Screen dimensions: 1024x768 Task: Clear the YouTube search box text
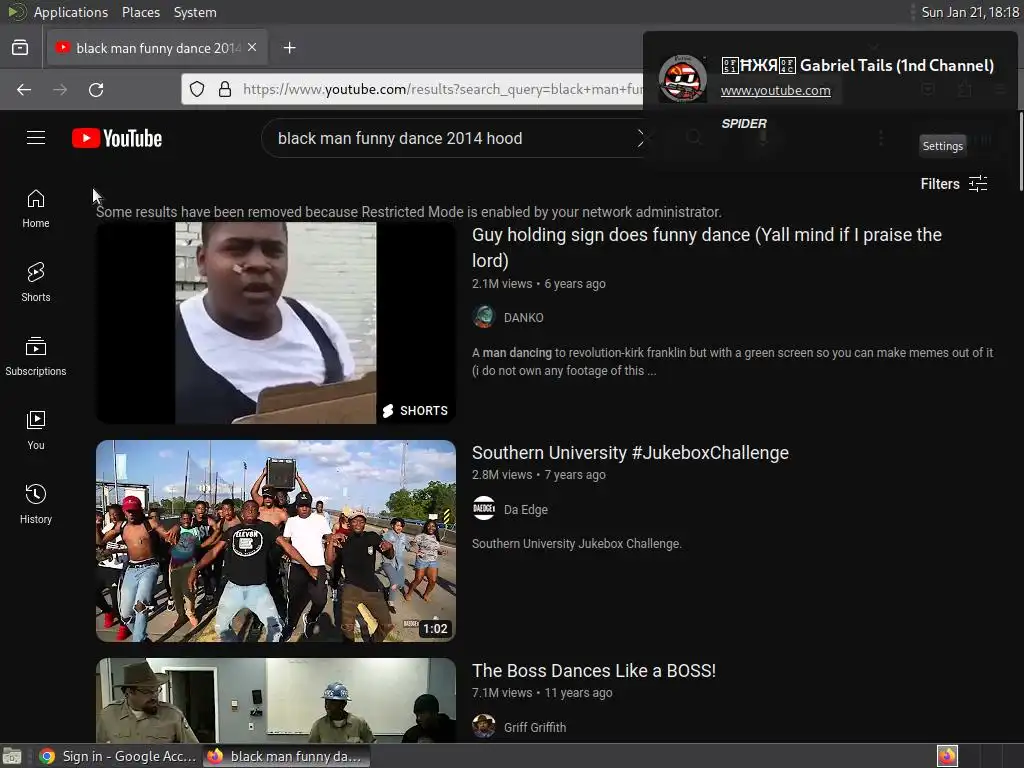[x=640, y=138]
